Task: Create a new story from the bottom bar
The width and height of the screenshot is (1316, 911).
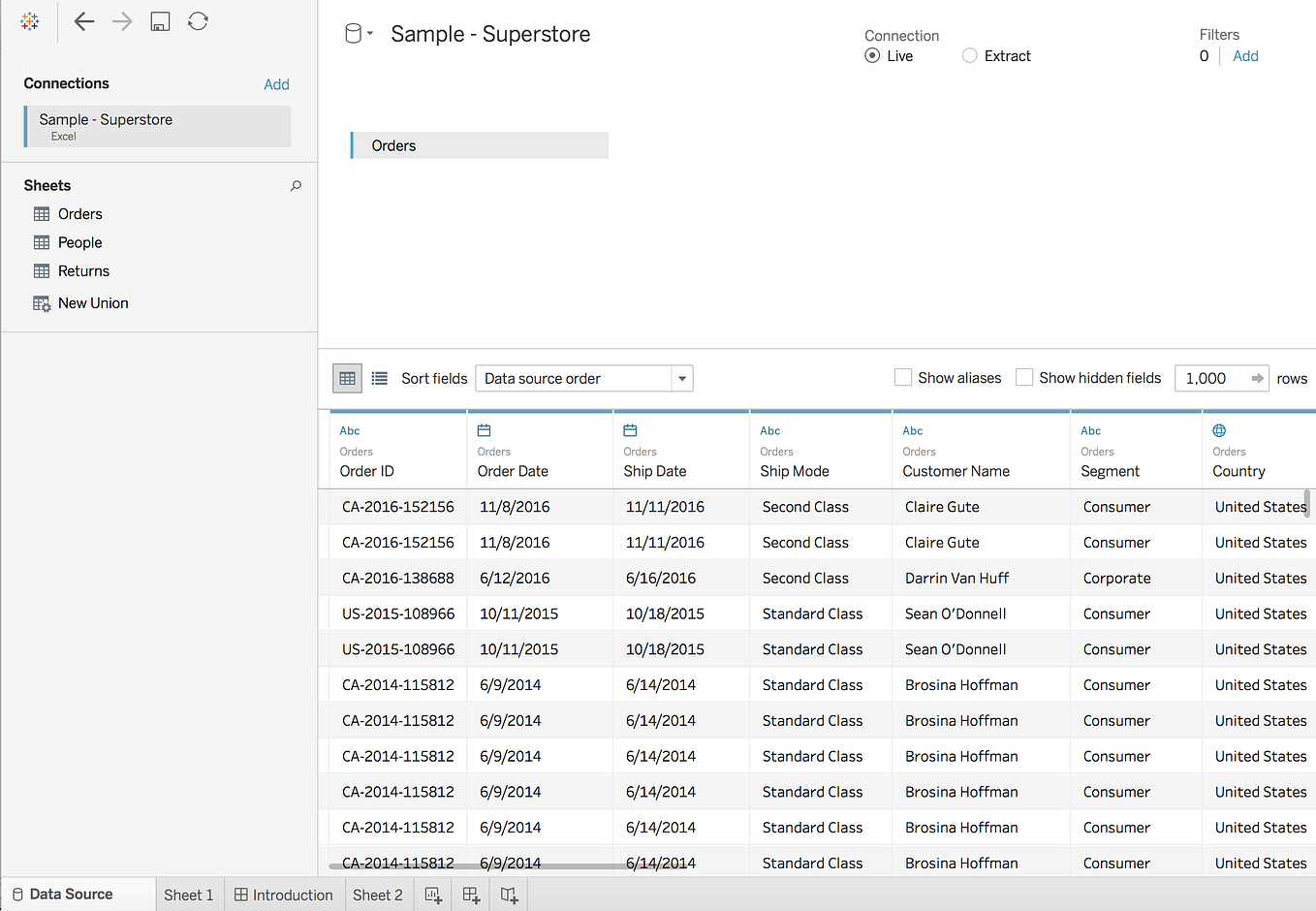Action: click(508, 895)
